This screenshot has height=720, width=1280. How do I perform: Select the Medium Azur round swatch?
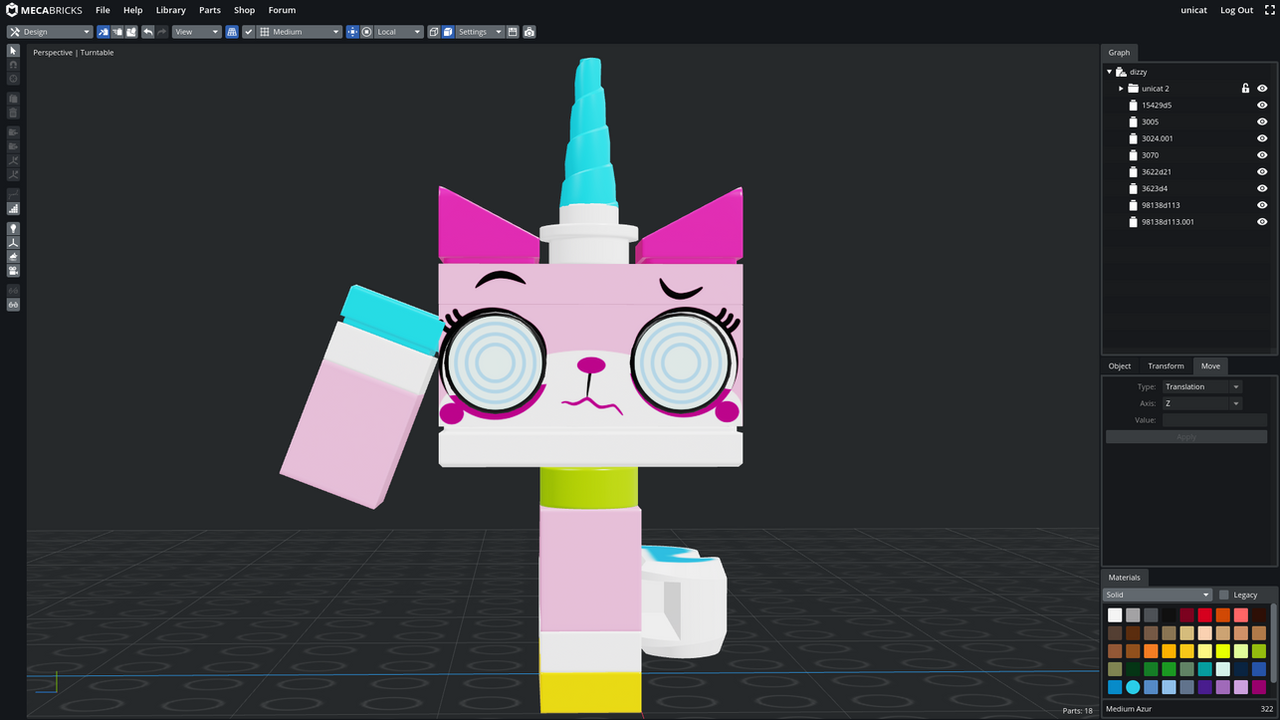(x=1133, y=687)
